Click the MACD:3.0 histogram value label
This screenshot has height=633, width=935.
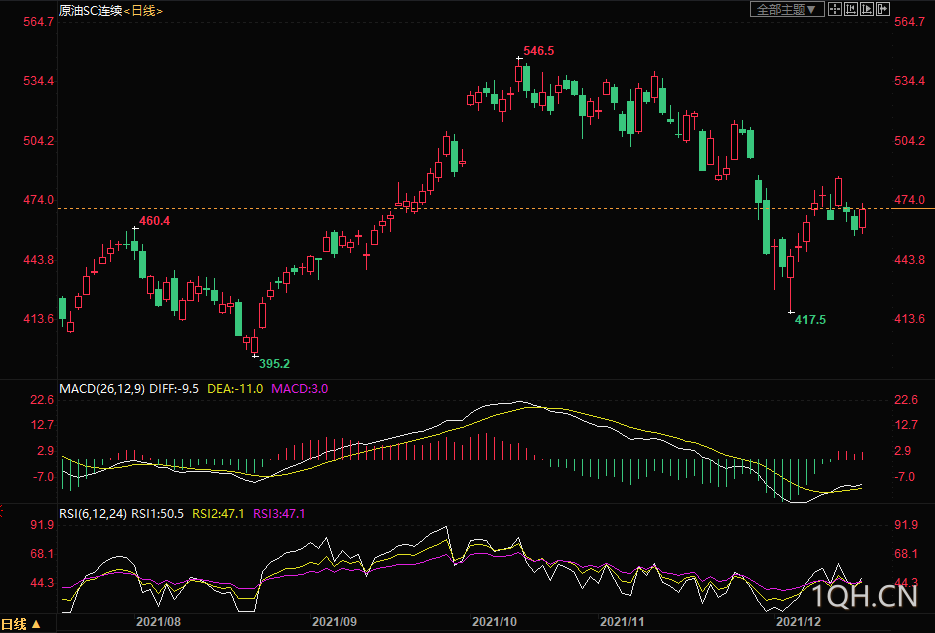tap(300, 388)
